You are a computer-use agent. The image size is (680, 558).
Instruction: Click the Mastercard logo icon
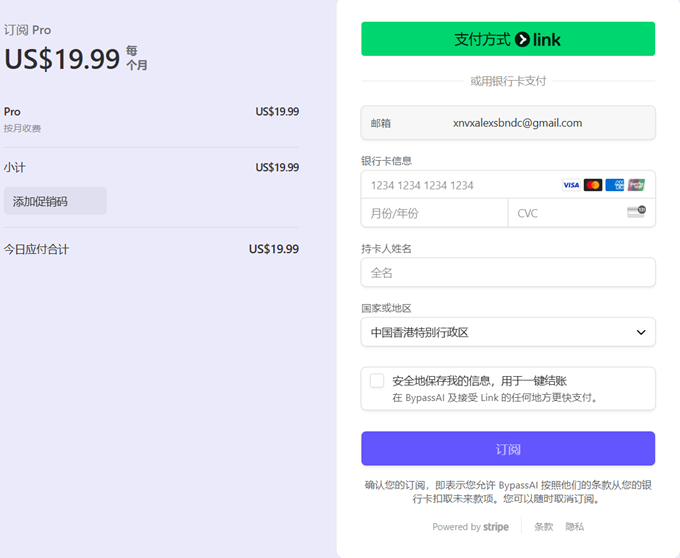pos(593,185)
